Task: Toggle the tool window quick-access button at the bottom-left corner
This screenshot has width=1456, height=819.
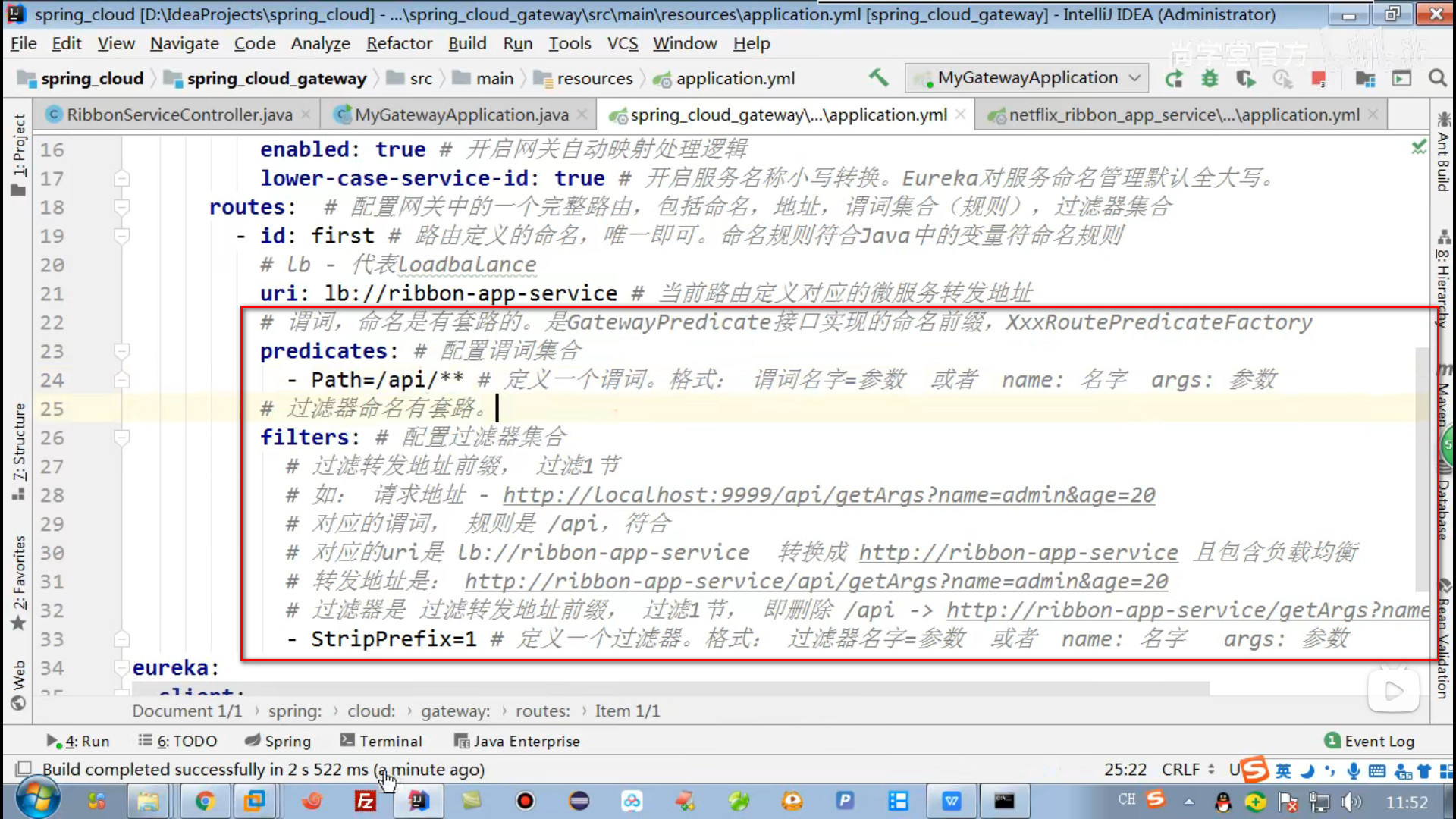Action: (24, 768)
